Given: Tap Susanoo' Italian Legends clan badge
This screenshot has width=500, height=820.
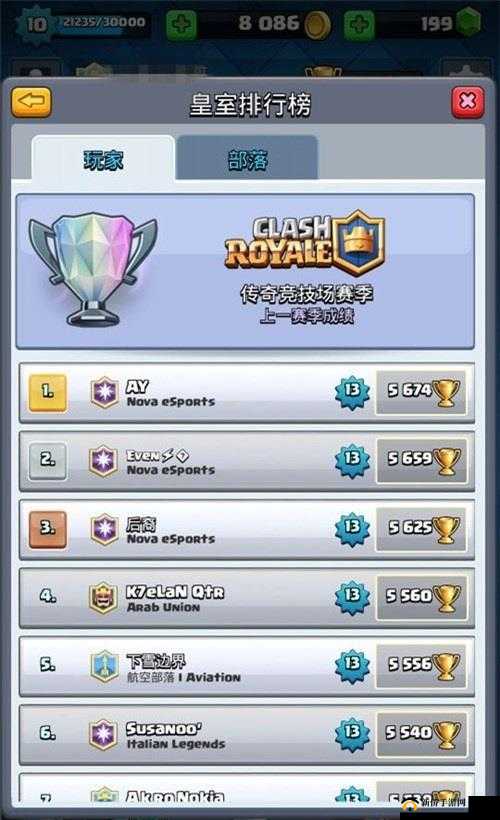Looking at the screenshot, I should pos(104,734).
